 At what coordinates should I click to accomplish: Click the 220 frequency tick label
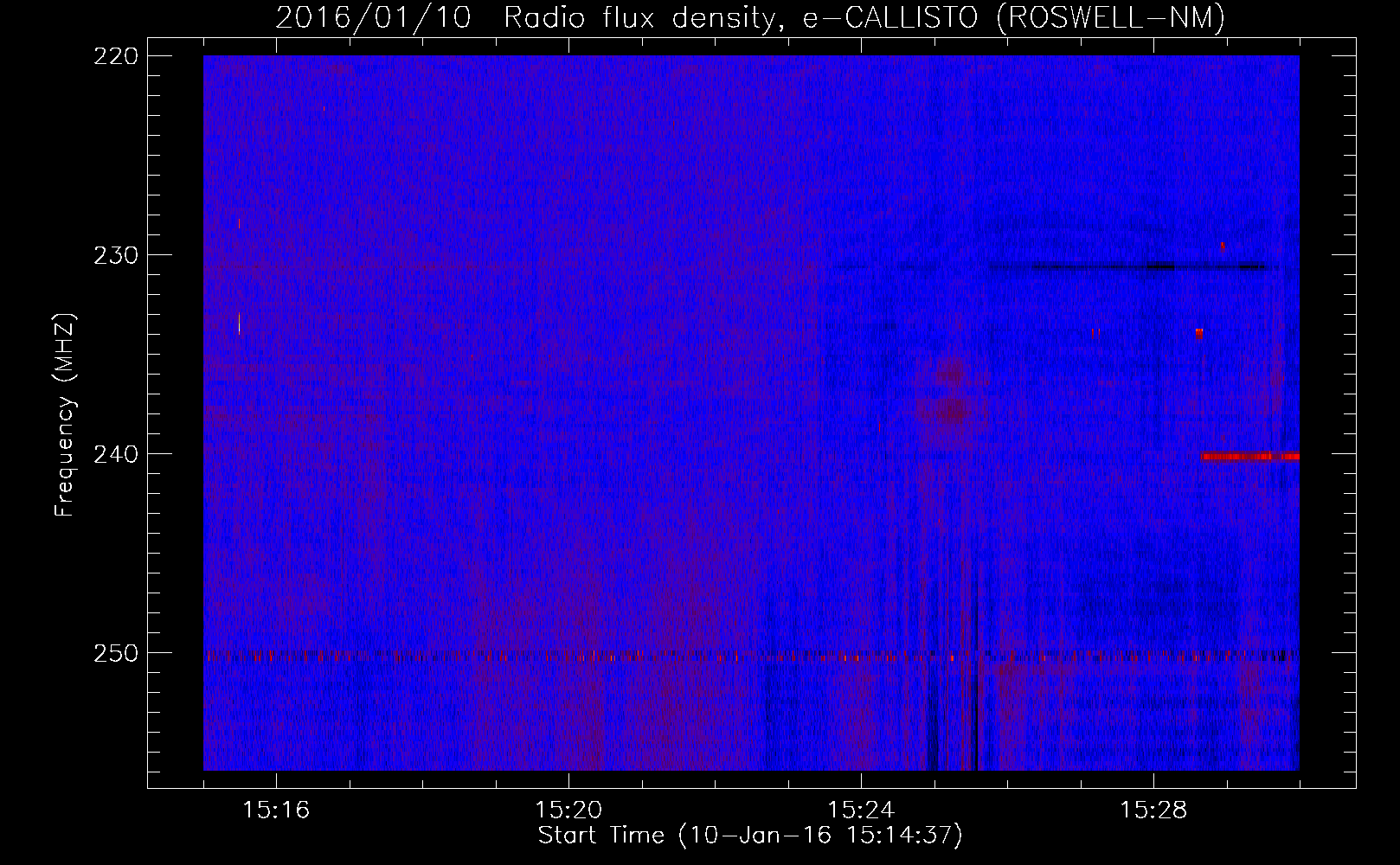[115, 56]
